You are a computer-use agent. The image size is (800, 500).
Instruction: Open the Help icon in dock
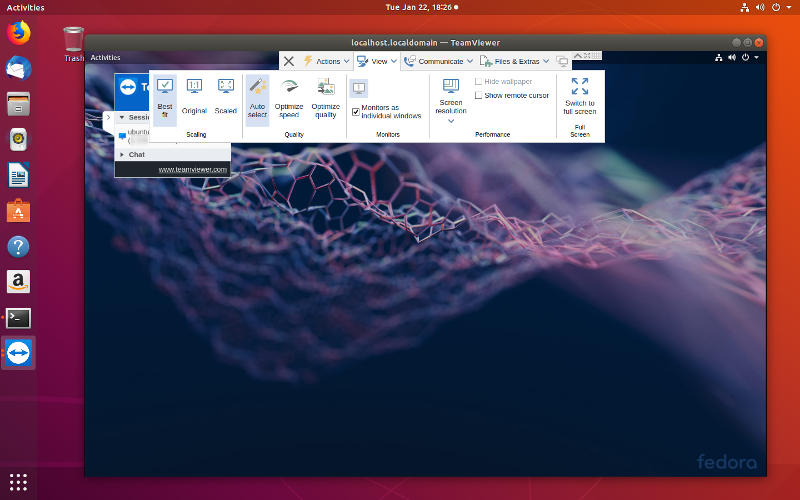pyautogui.click(x=18, y=246)
